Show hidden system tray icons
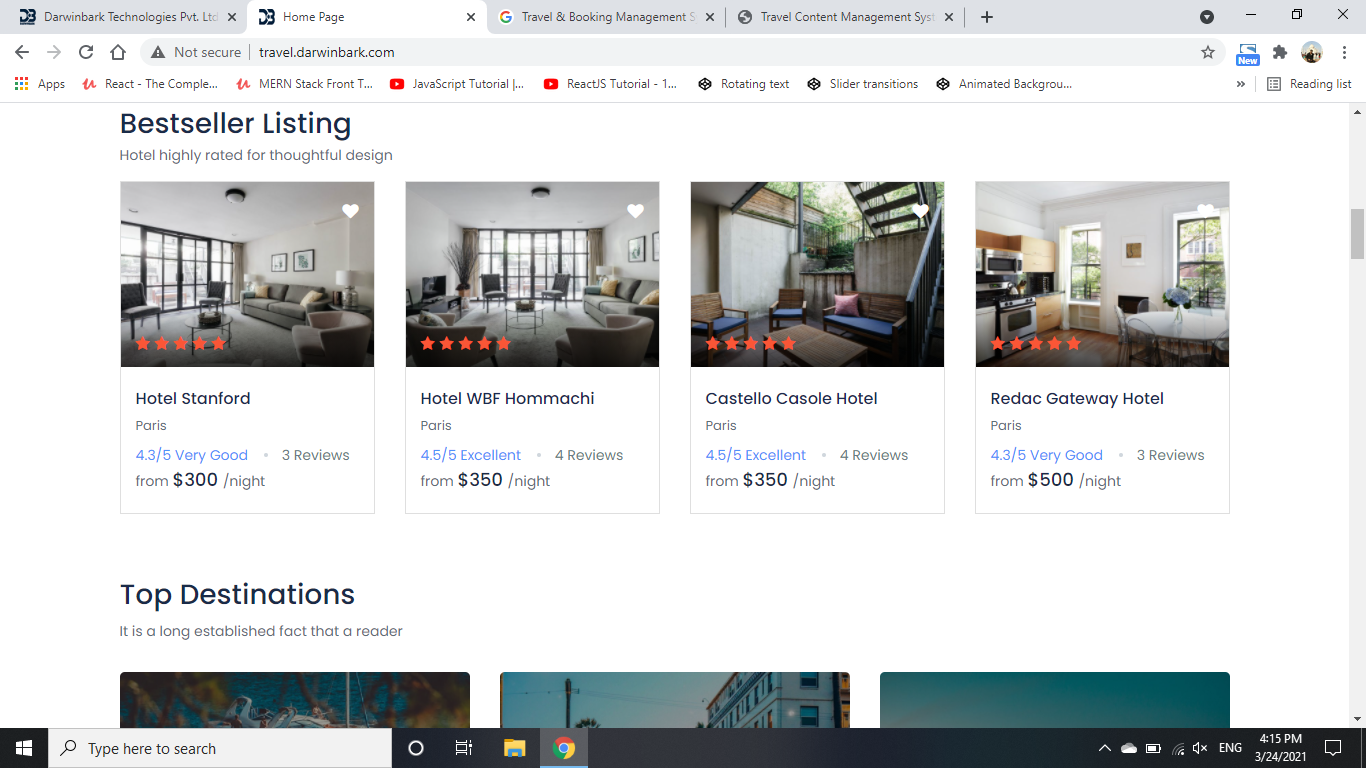The width and height of the screenshot is (1366, 768). [x=1104, y=748]
